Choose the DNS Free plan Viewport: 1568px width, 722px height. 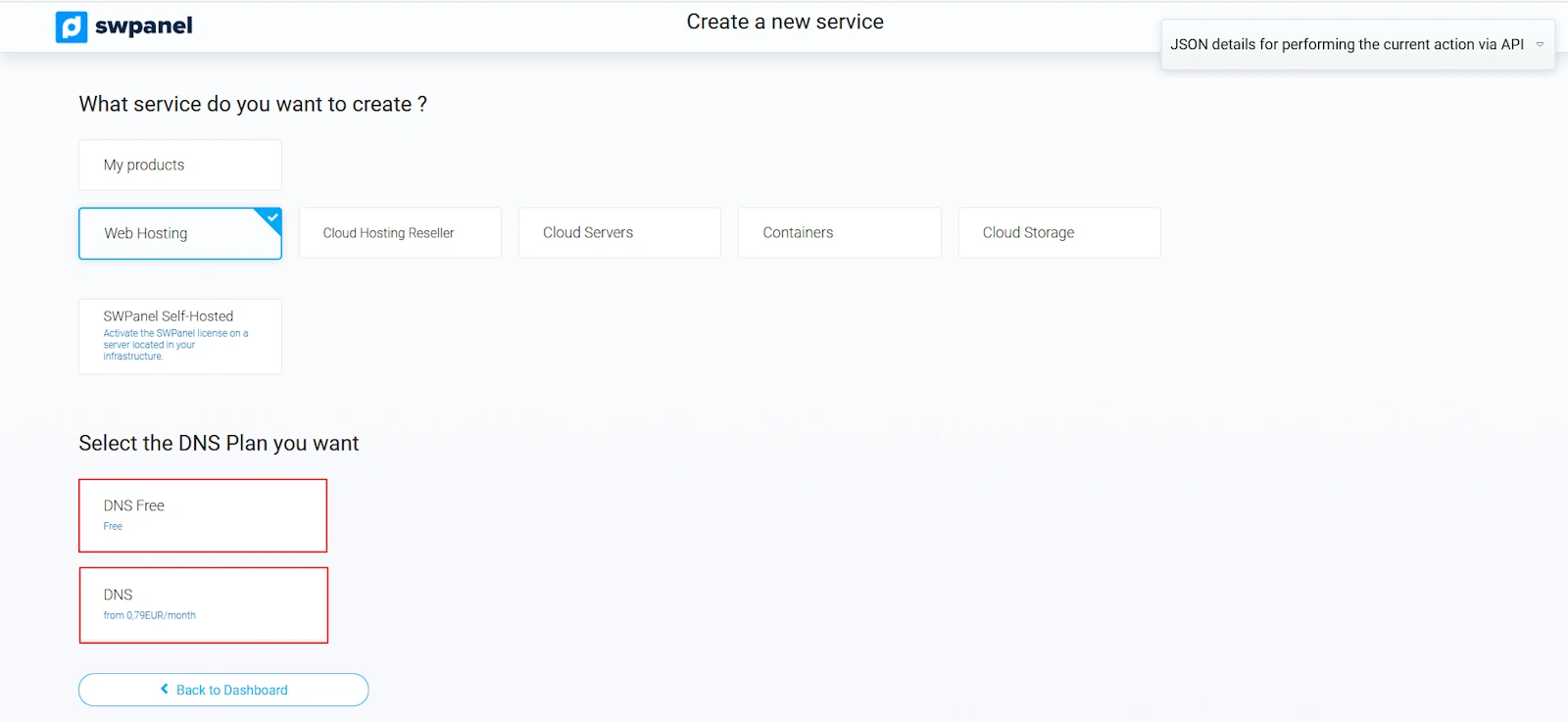[x=203, y=515]
